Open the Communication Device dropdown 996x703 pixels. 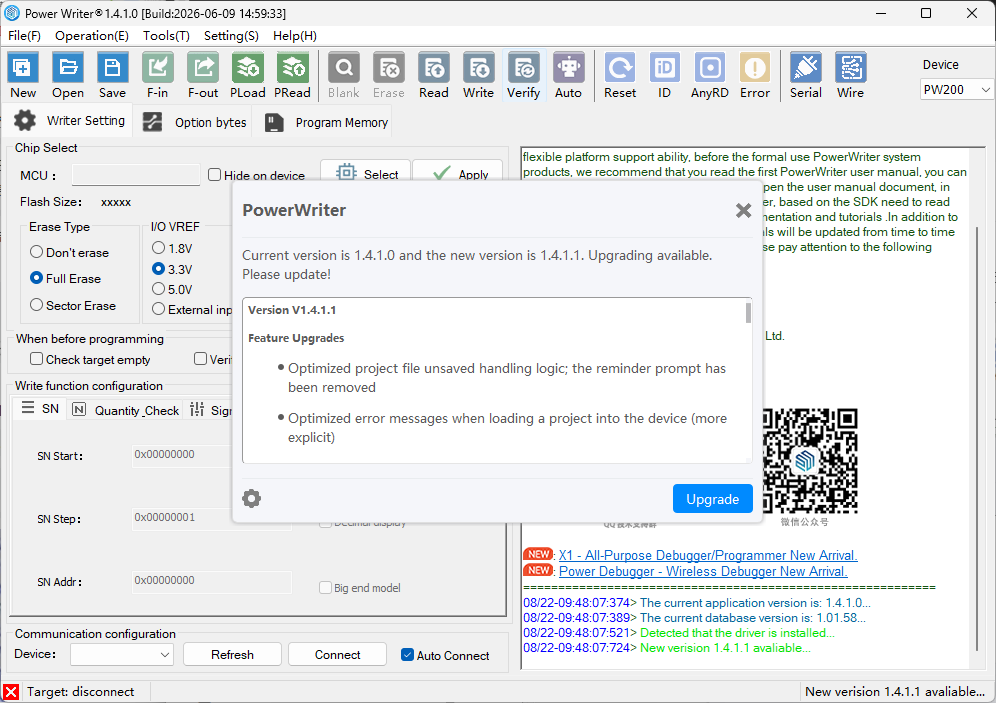point(121,654)
